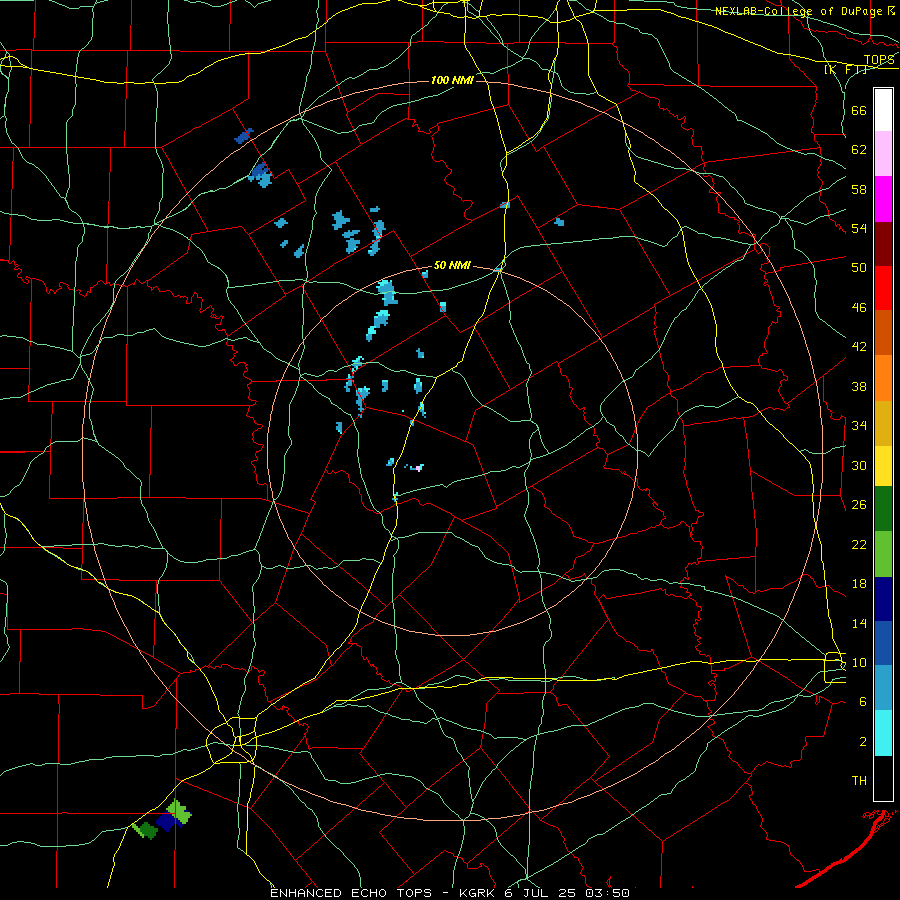Image resolution: width=900 pixels, height=900 pixels.
Task: Click the TH threshold label
Action: 859,781
